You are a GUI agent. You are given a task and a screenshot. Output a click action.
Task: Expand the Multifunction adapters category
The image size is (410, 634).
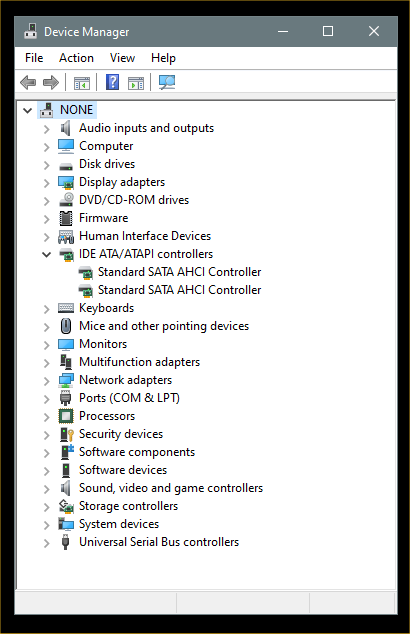pos(46,363)
